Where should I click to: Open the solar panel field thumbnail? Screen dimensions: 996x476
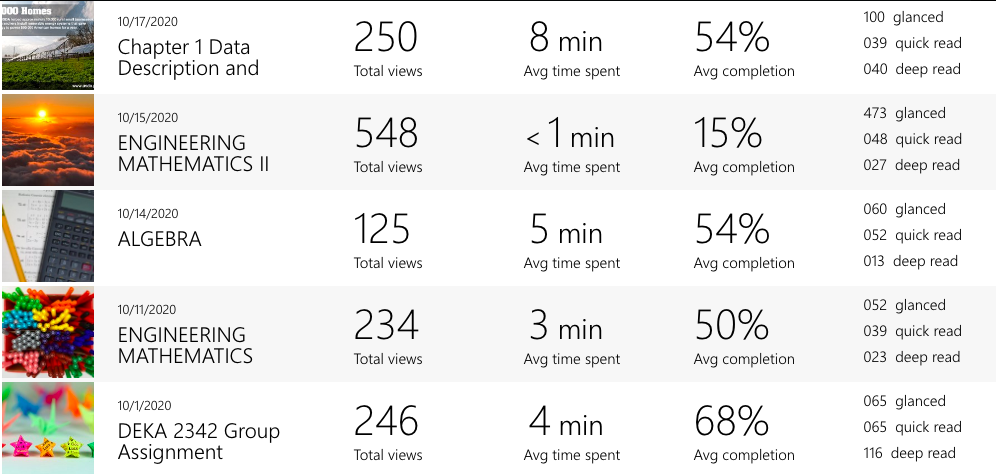47,46
